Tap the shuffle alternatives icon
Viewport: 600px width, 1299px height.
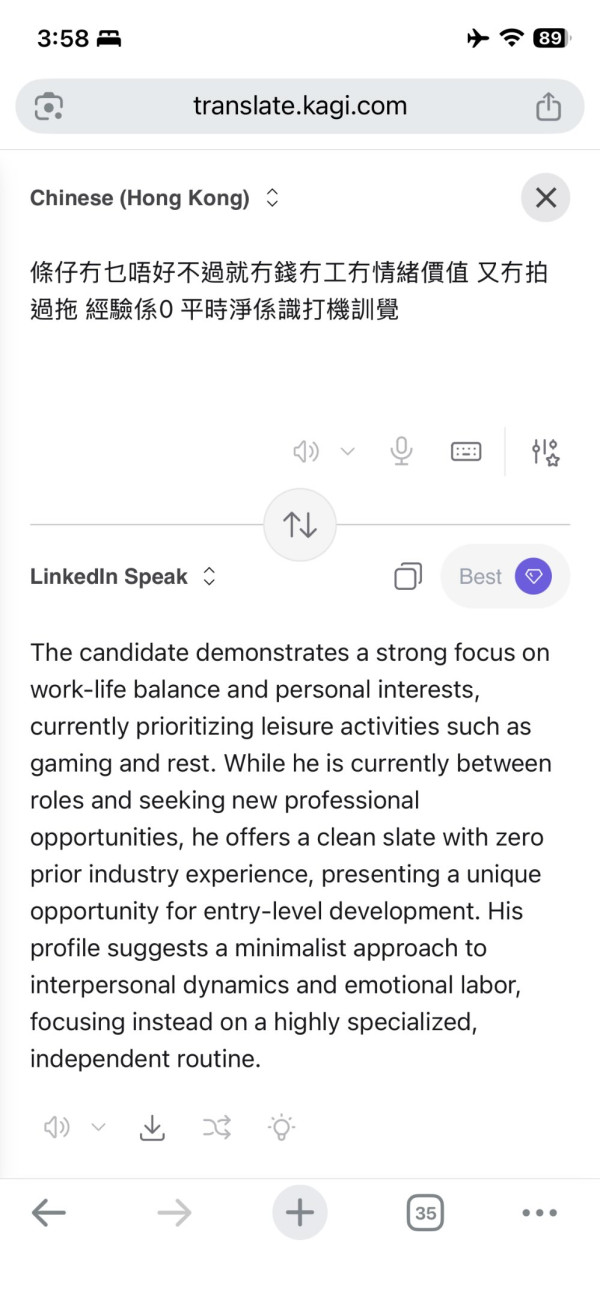point(217,1128)
